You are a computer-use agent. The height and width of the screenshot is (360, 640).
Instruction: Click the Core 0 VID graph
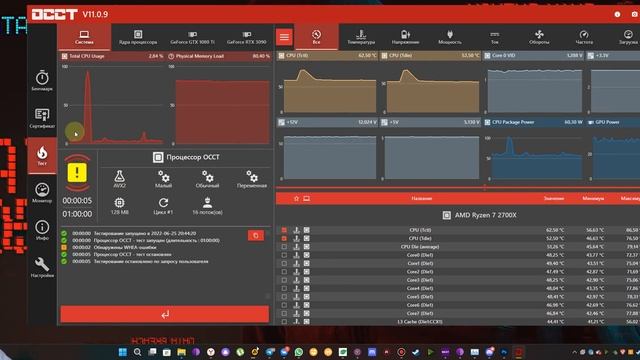(534, 83)
